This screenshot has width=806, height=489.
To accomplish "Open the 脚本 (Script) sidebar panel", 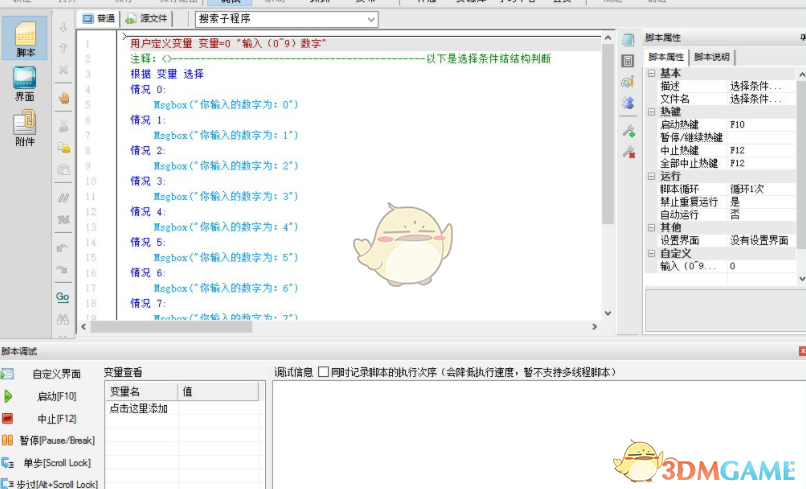I will click(x=24, y=40).
